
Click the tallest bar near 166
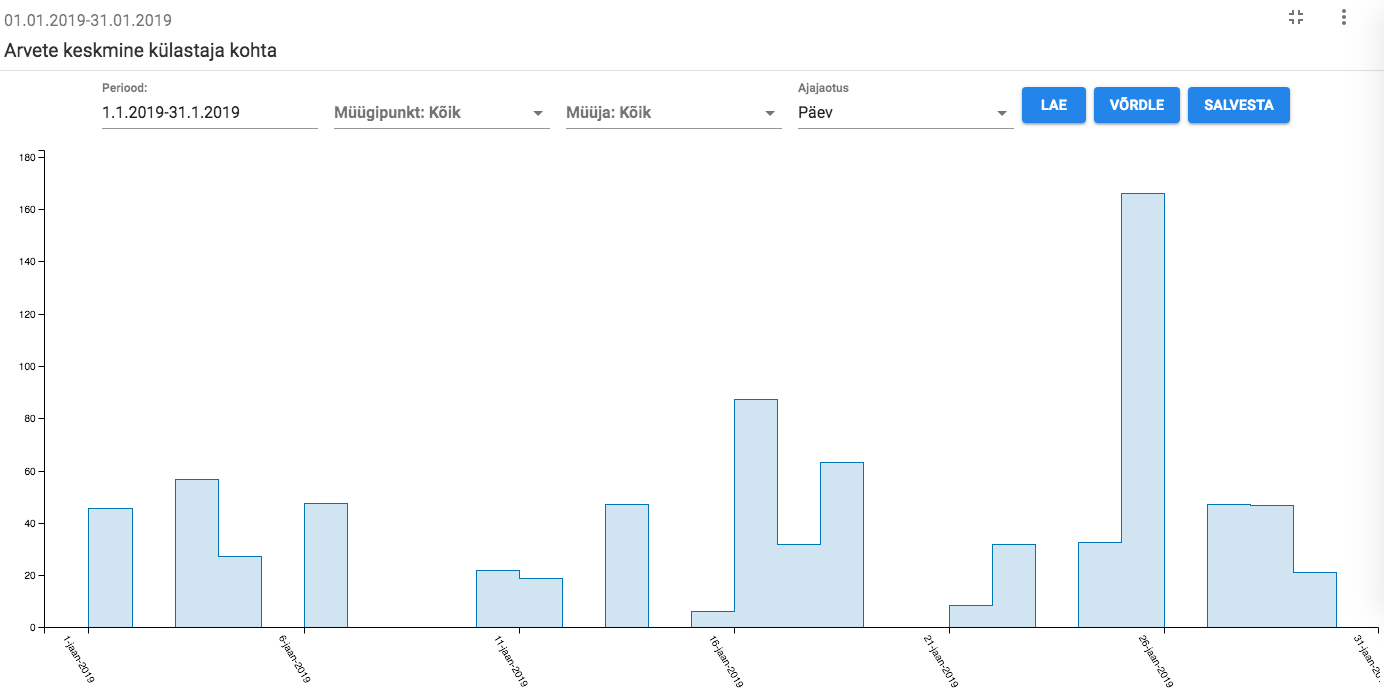click(1143, 410)
